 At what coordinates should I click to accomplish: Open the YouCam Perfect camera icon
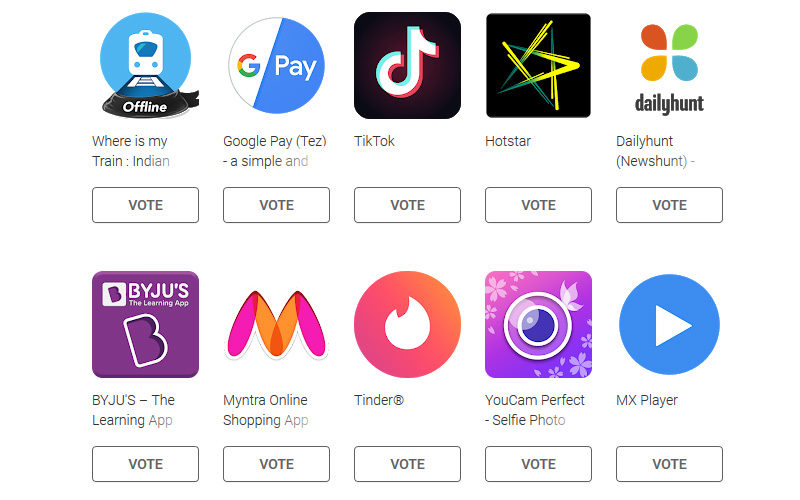coord(538,324)
